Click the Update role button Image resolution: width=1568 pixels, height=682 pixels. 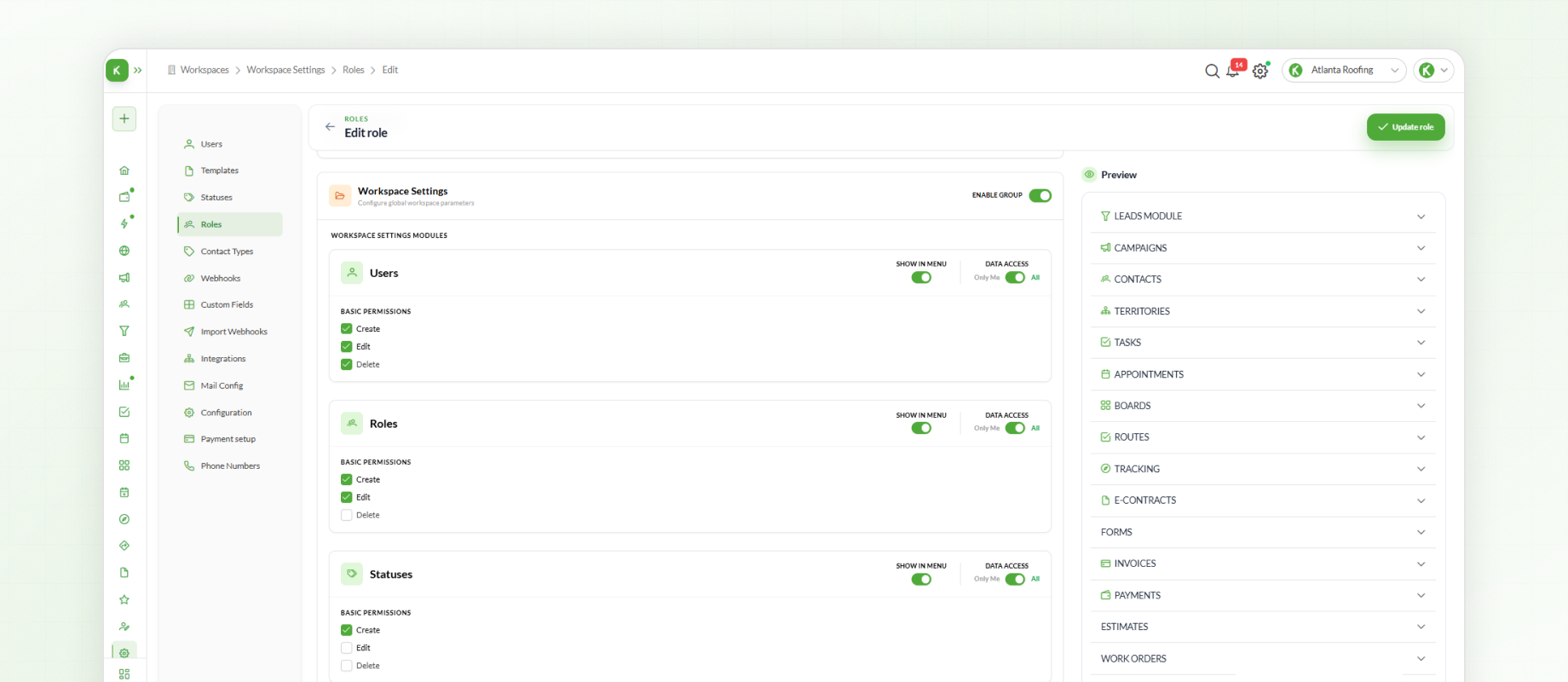click(1406, 127)
